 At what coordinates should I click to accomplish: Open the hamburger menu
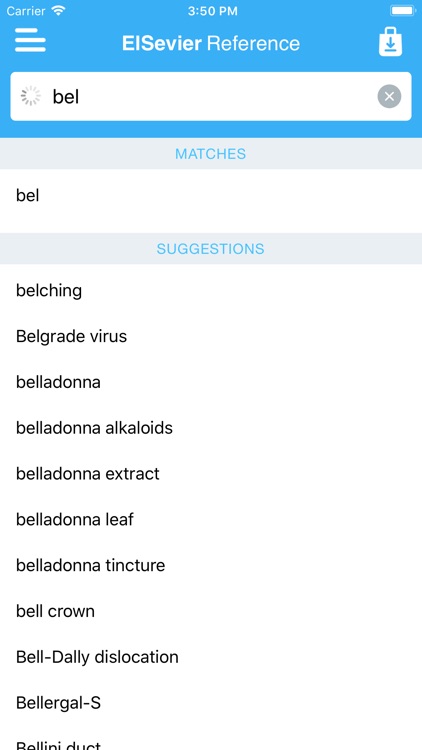pos(30,40)
